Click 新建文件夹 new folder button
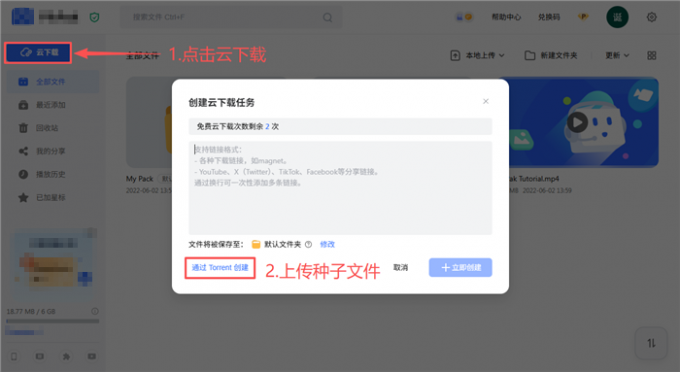Screen dimensions: 680x372 click(x=551, y=55)
